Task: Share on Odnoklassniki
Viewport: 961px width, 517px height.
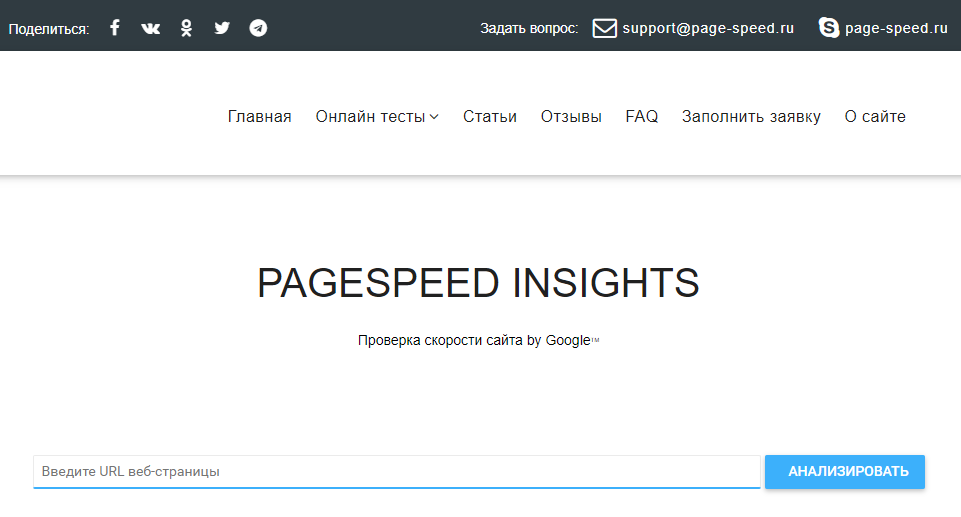Action: pos(186,28)
